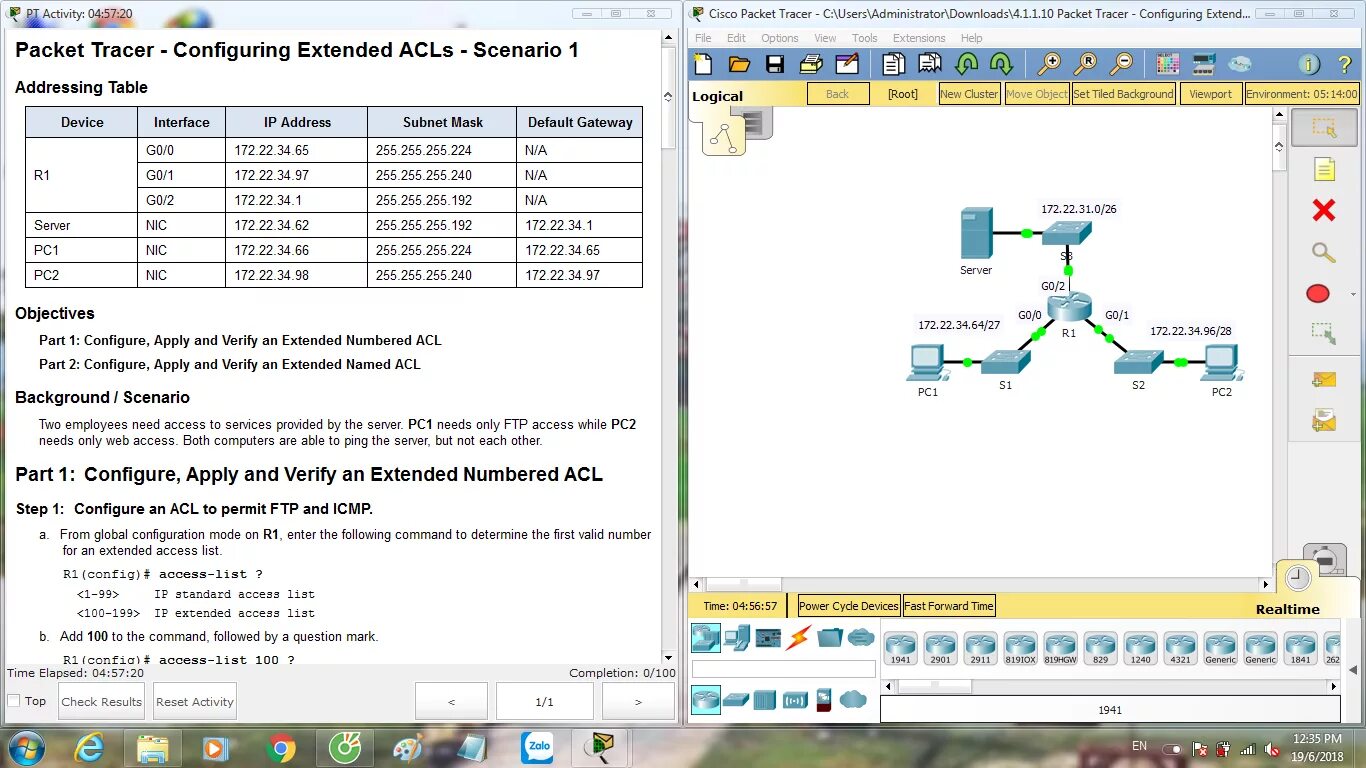Select Wireless Devices subcategory

(795, 700)
